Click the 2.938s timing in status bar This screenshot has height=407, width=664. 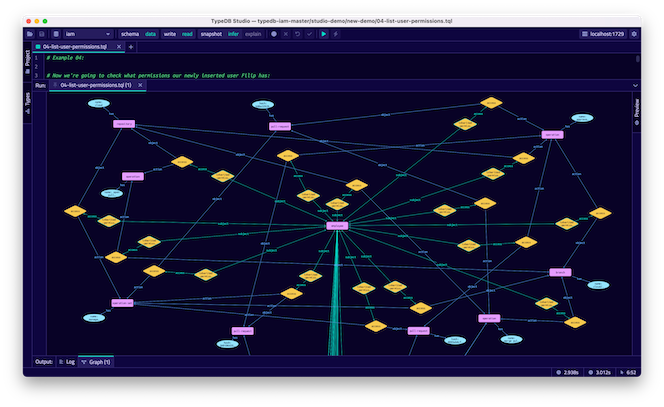pos(568,373)
